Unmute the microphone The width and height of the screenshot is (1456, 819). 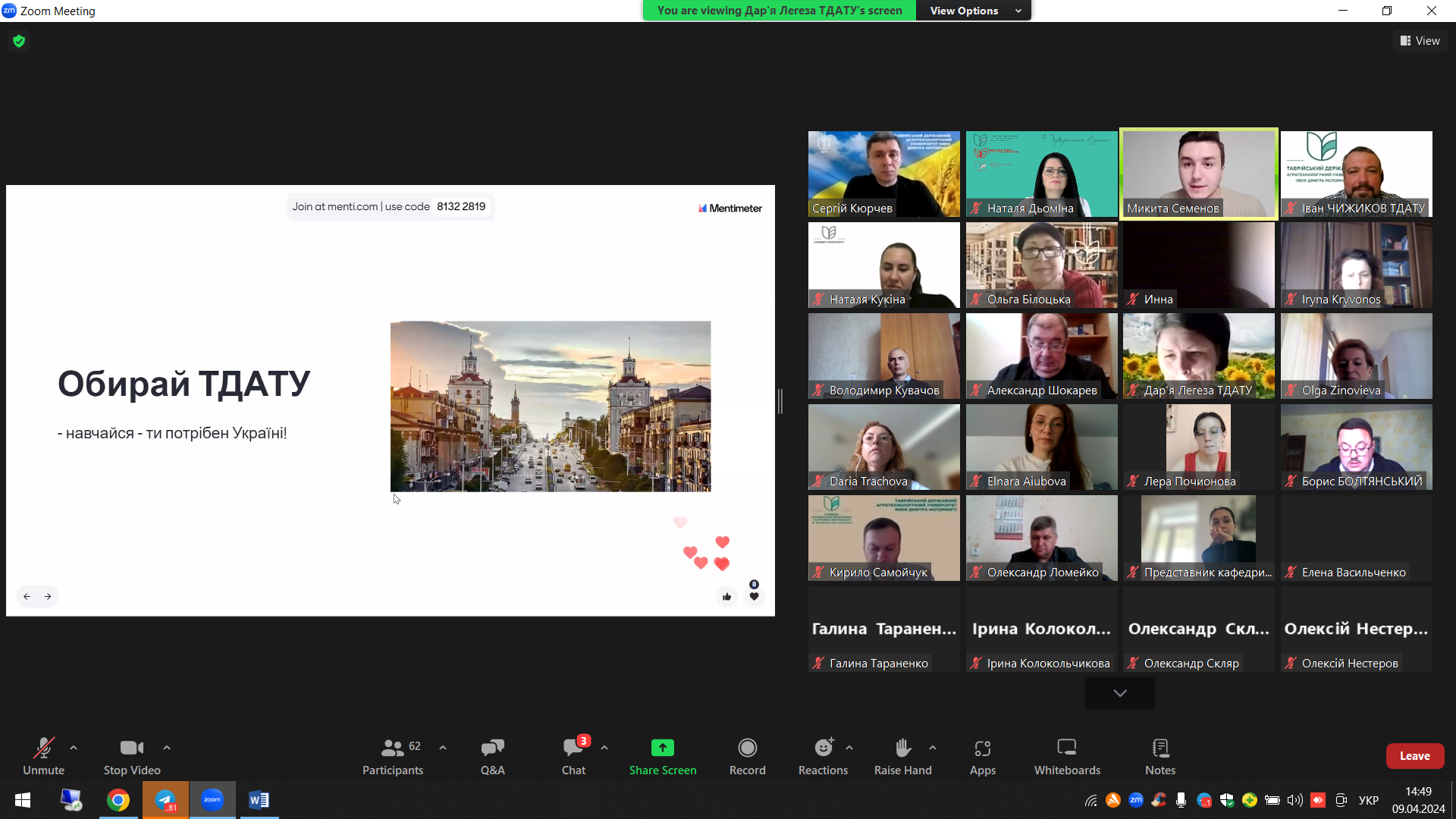(x=43, y=748)
